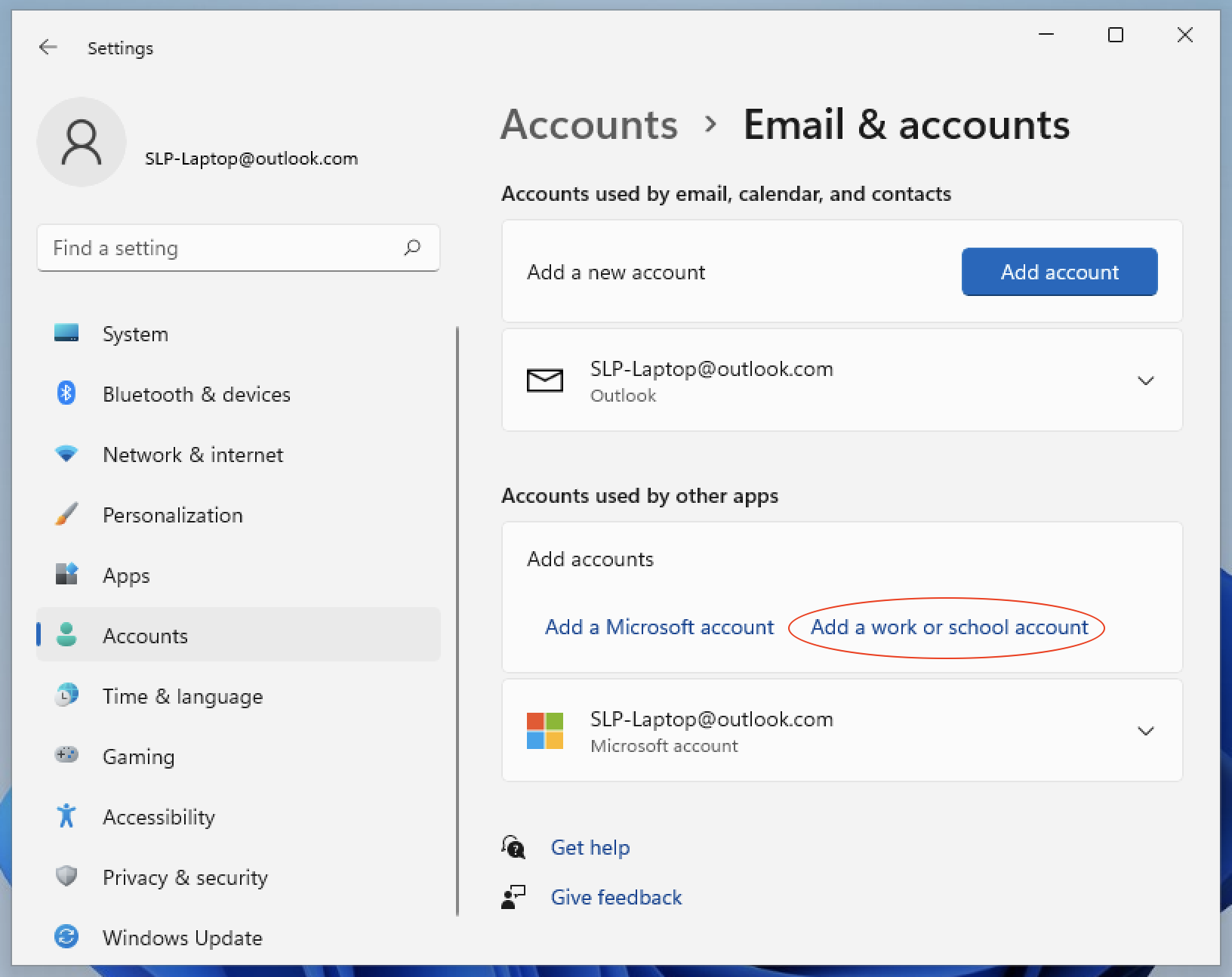Click the SLP-Laptop@outlook.com text above Outlook

coord(711,369)
